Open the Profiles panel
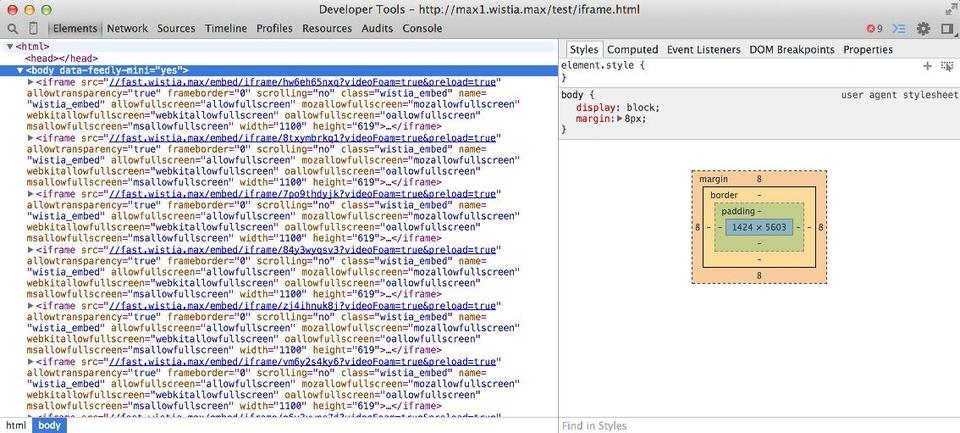Screen dimensions: 960x433 [274, 28]
